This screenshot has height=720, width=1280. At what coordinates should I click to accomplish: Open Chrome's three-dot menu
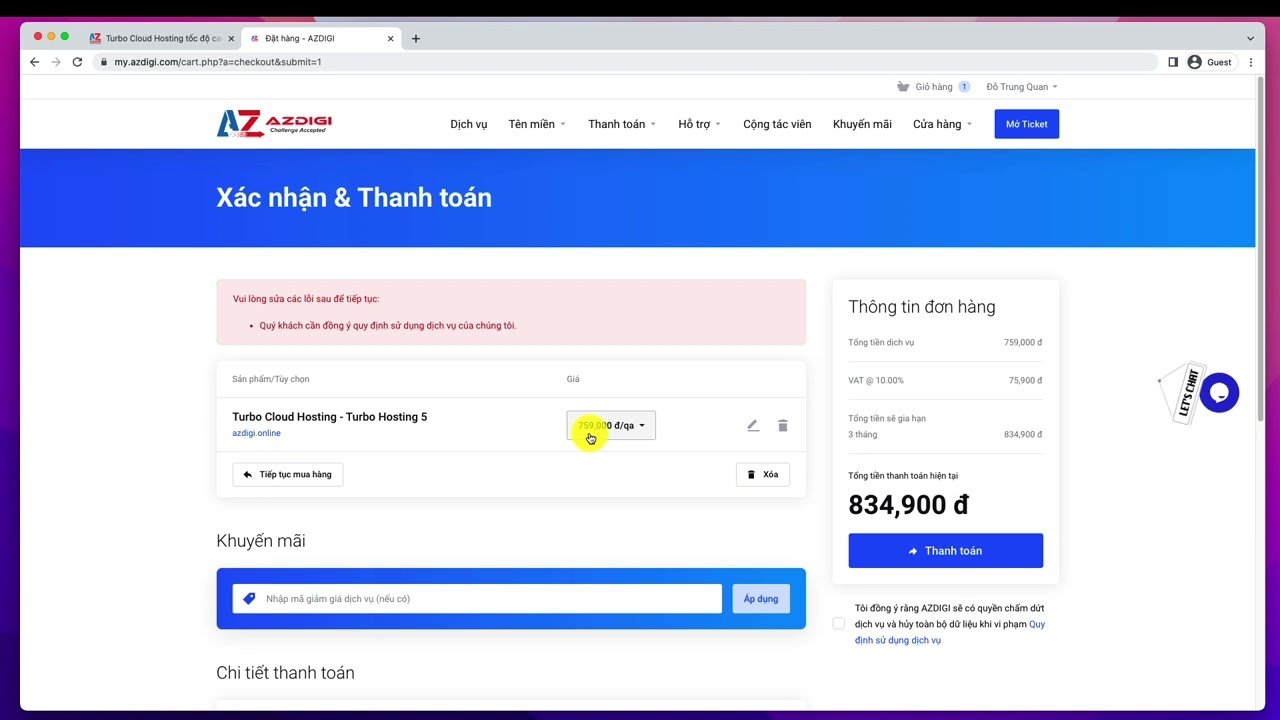click(1250, 62)
